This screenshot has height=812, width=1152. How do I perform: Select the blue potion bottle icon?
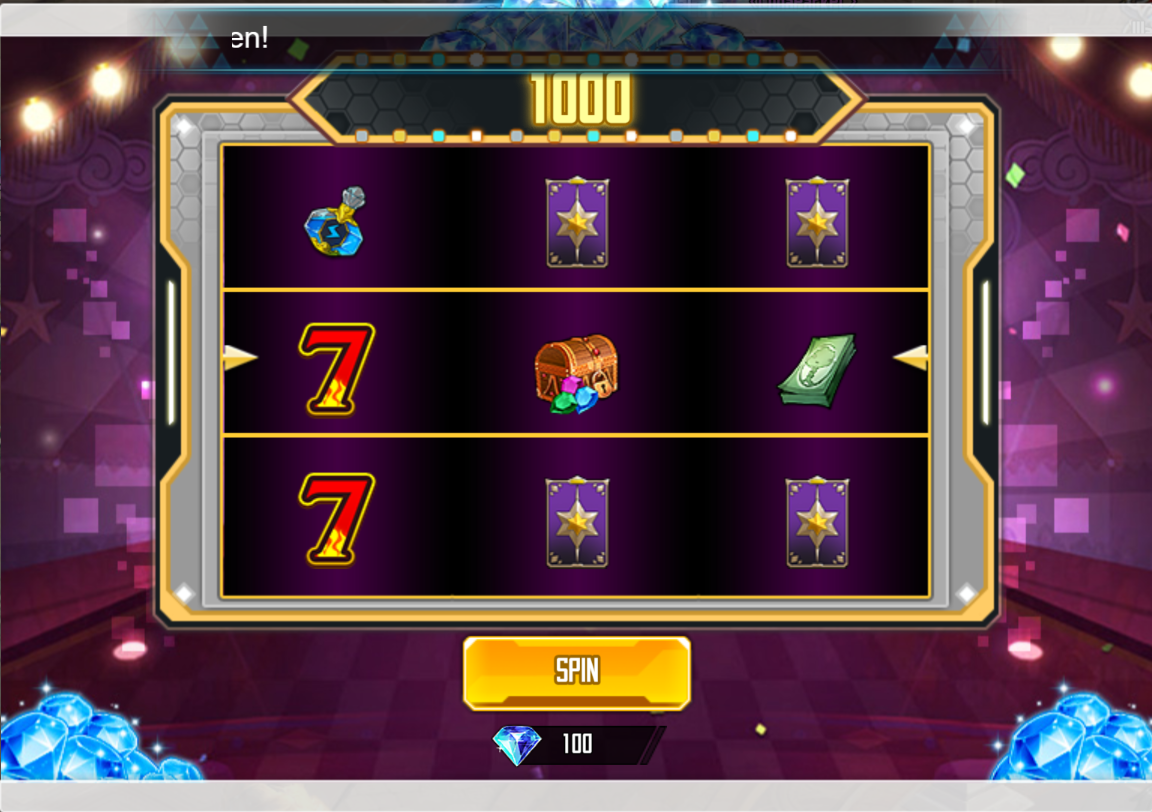(x=336, y=222)
